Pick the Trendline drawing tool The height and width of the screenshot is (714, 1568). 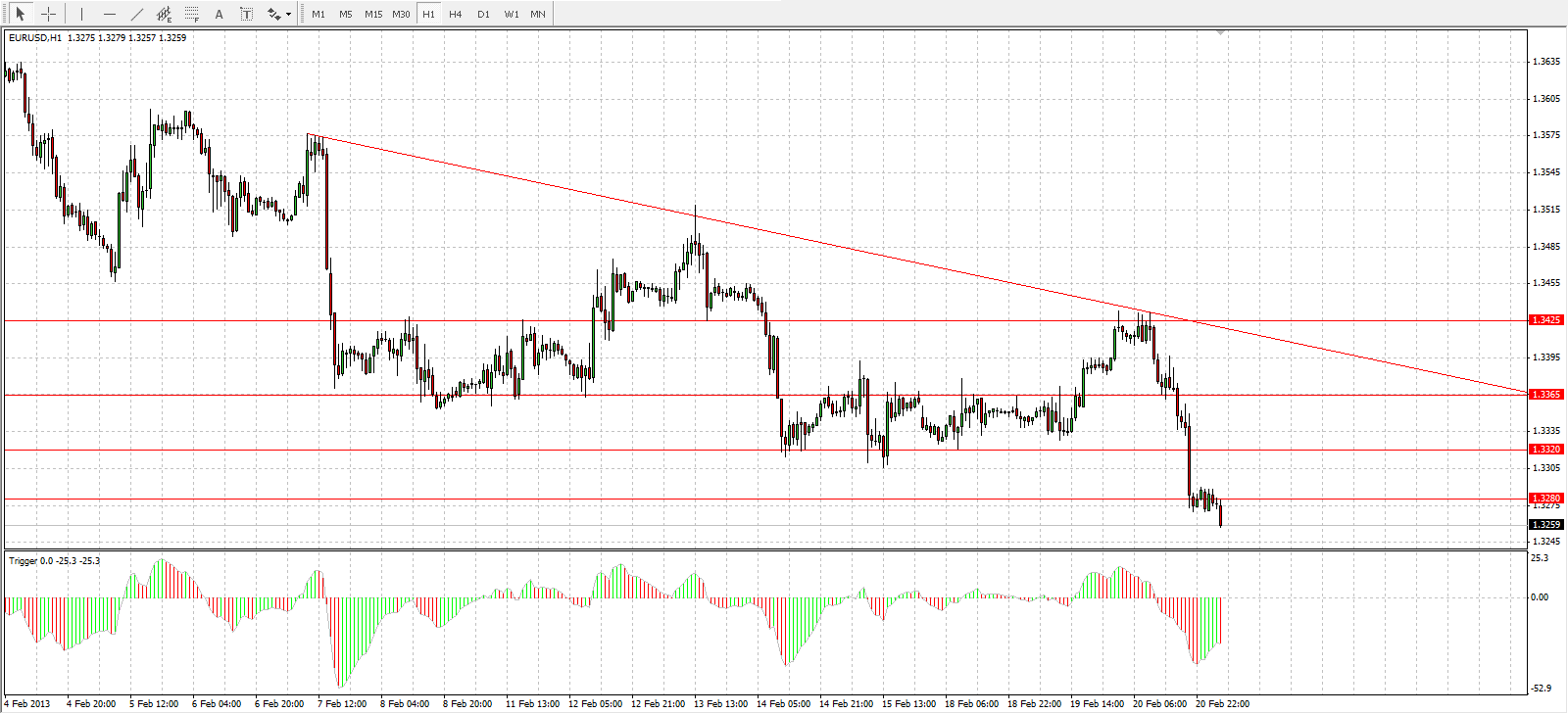[x=136, y=14]
